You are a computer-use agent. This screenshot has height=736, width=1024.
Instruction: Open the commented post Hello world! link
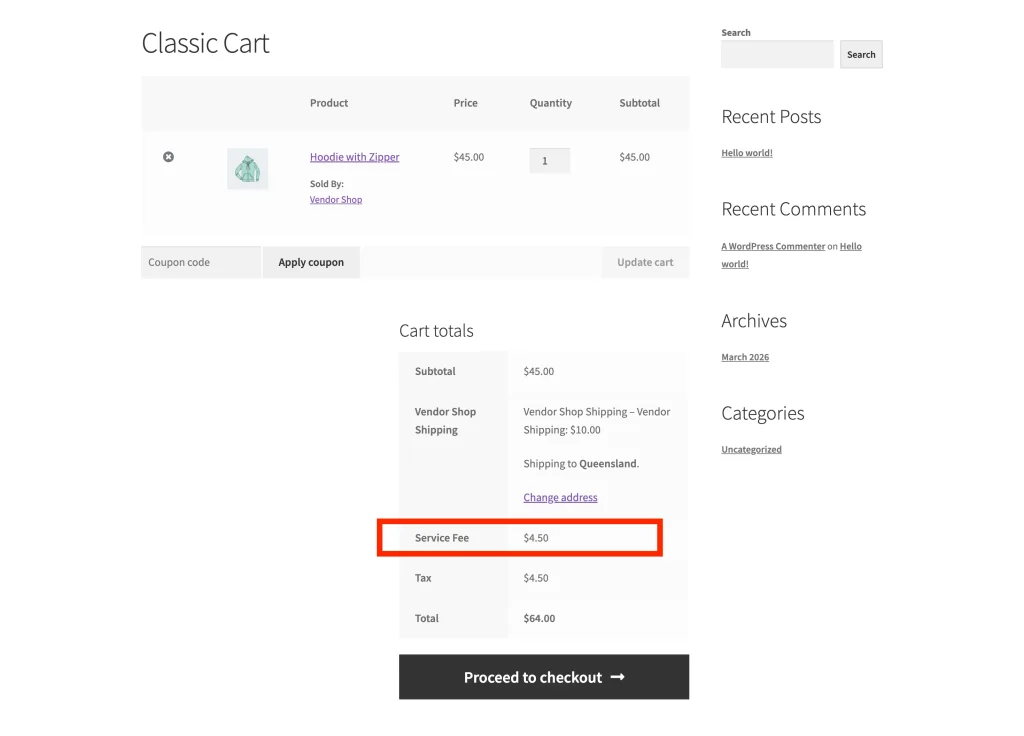tap(792, 255)
